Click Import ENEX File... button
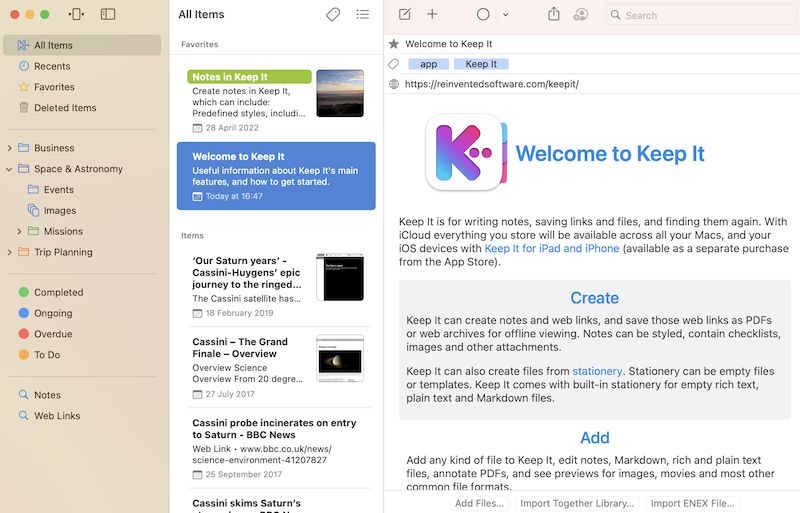The image size is (800, 513). [x=692, y=503]
